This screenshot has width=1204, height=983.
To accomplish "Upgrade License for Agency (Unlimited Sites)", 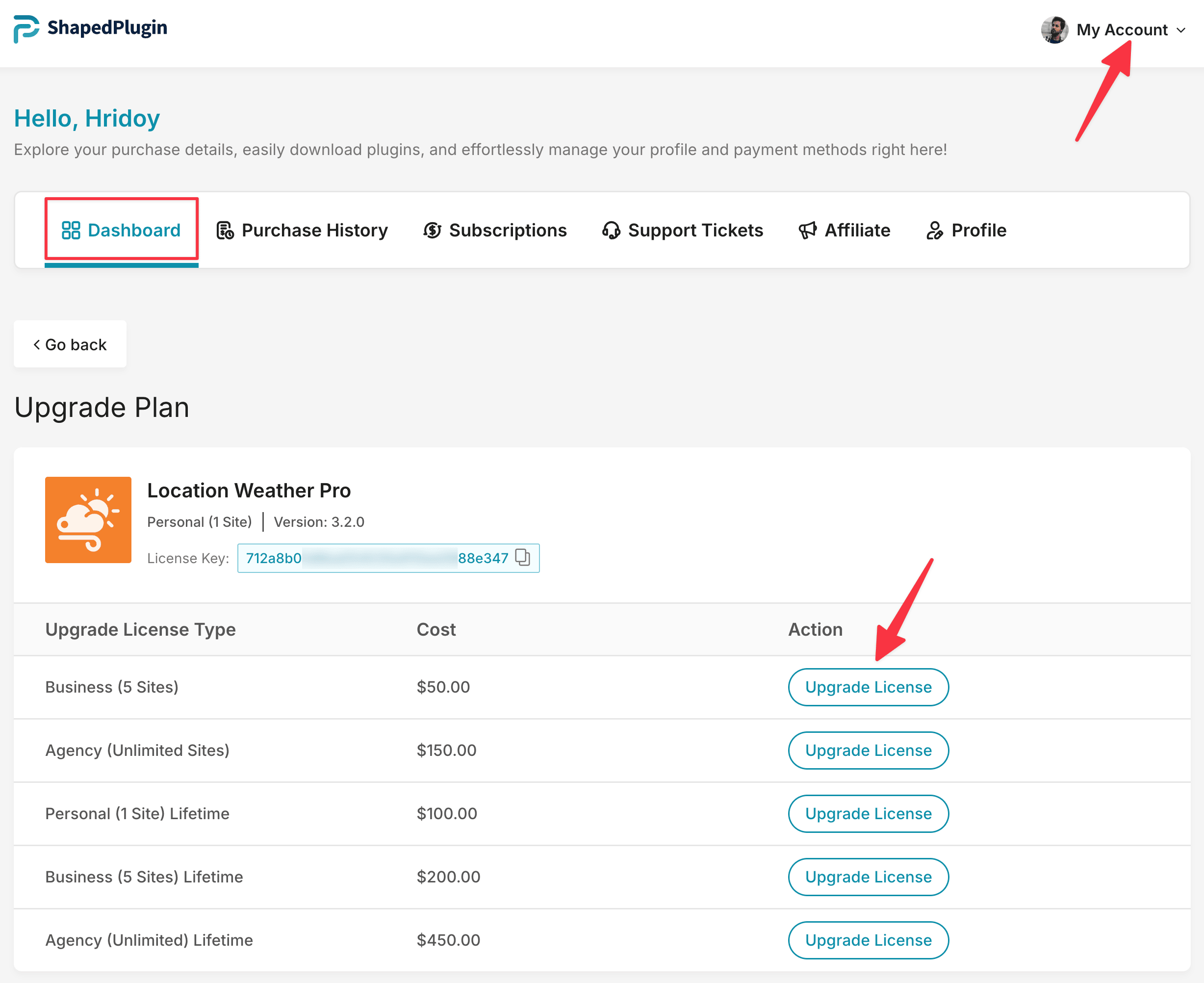I will click(869, 751).
